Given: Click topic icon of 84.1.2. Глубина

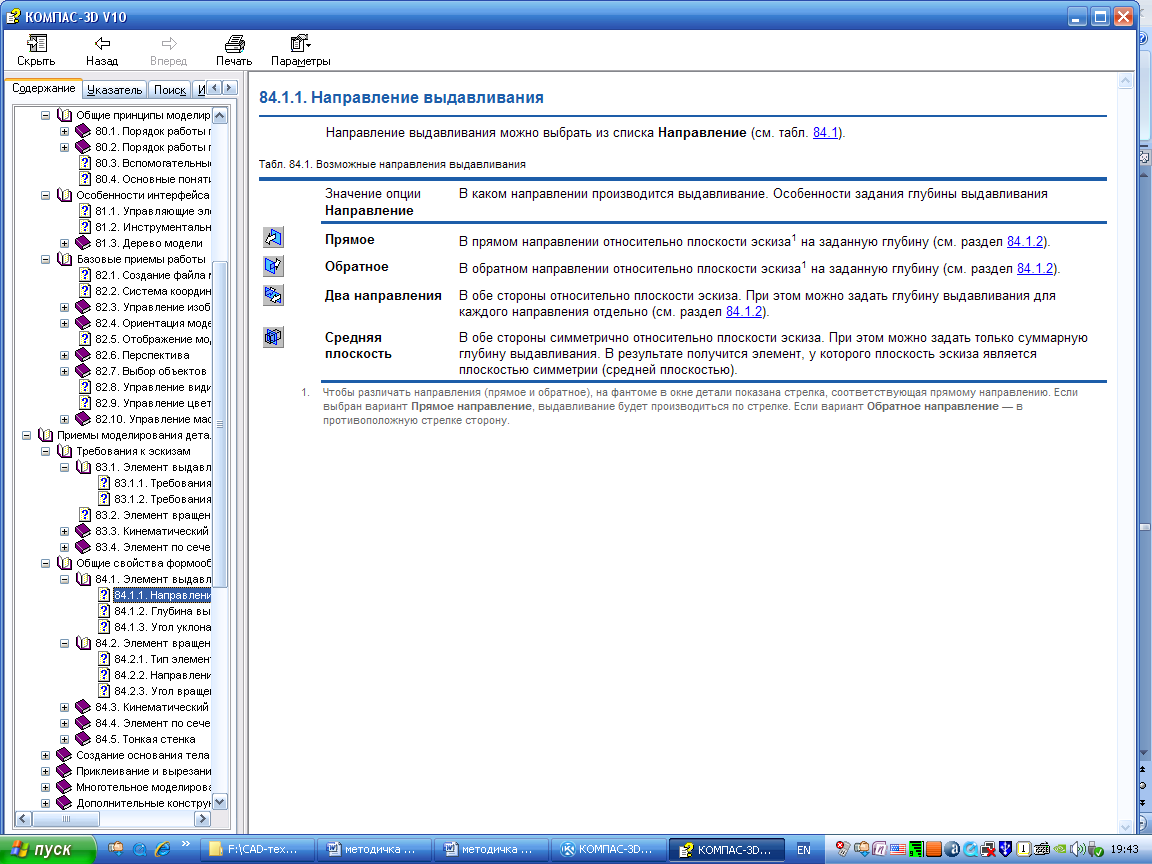Looking at the screenshot, I should coord(104,611).
